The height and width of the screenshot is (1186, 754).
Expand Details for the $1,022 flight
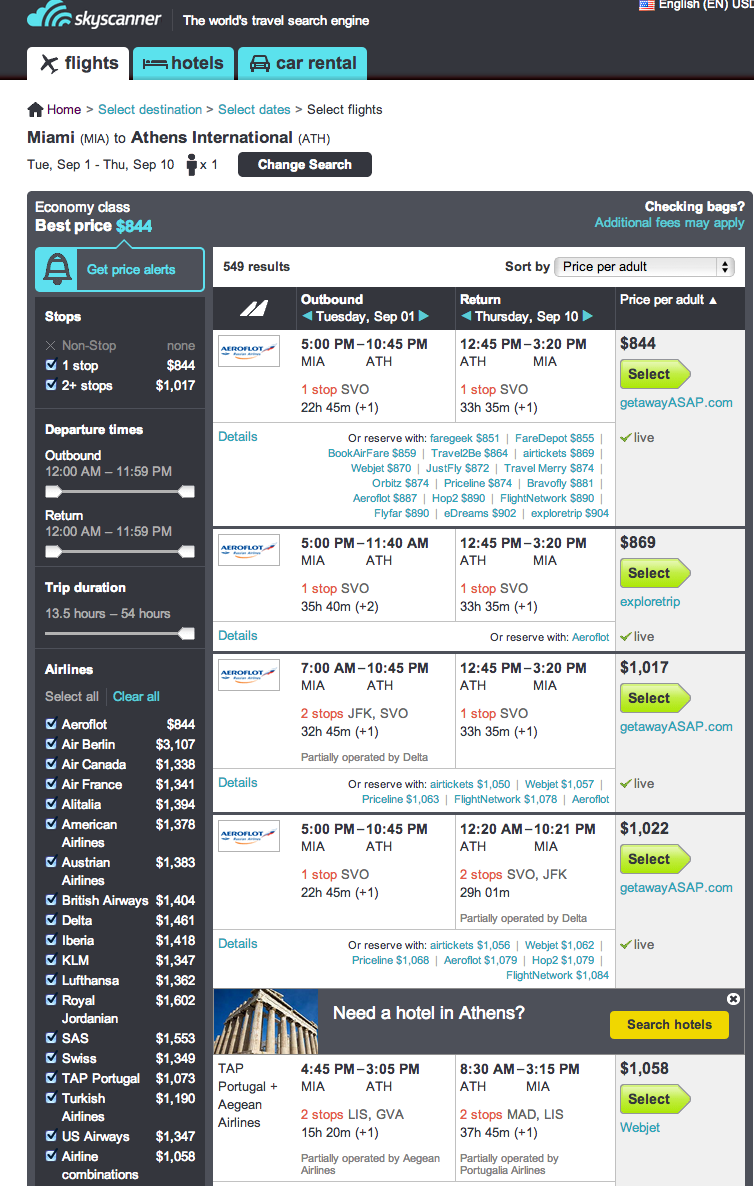pyautogui.click(x=237, y=943)
